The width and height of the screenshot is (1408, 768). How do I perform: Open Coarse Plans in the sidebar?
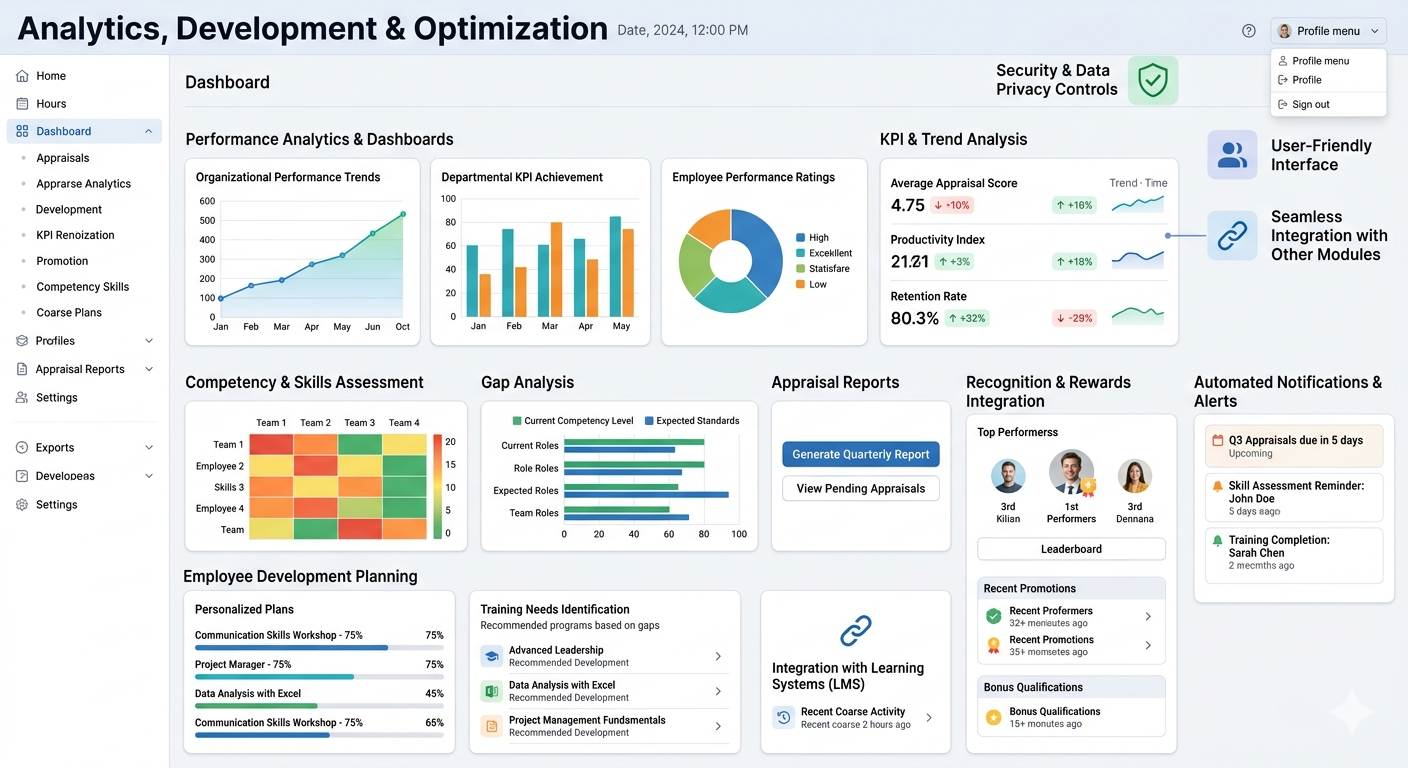pos(69,313)
